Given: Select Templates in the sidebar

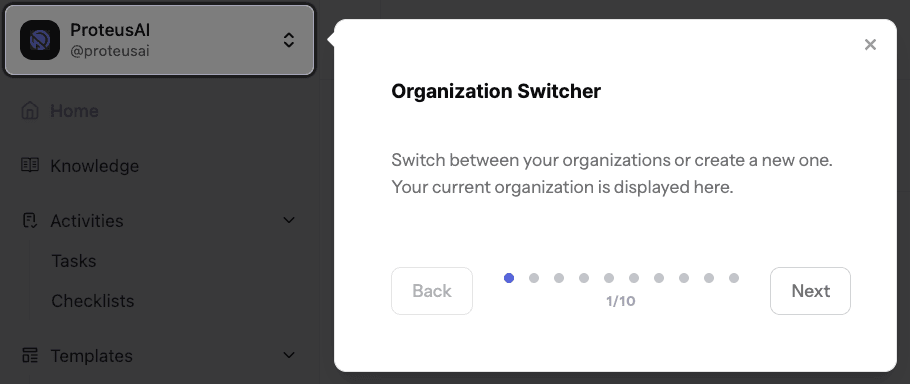Looking at the screenshot, I should pyautogui.click(x=92, y=356).
